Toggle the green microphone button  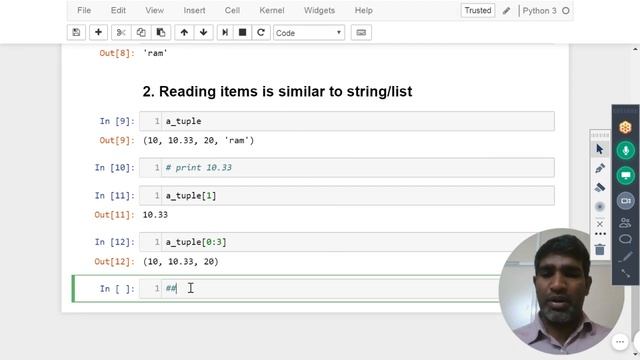(625, 151)
